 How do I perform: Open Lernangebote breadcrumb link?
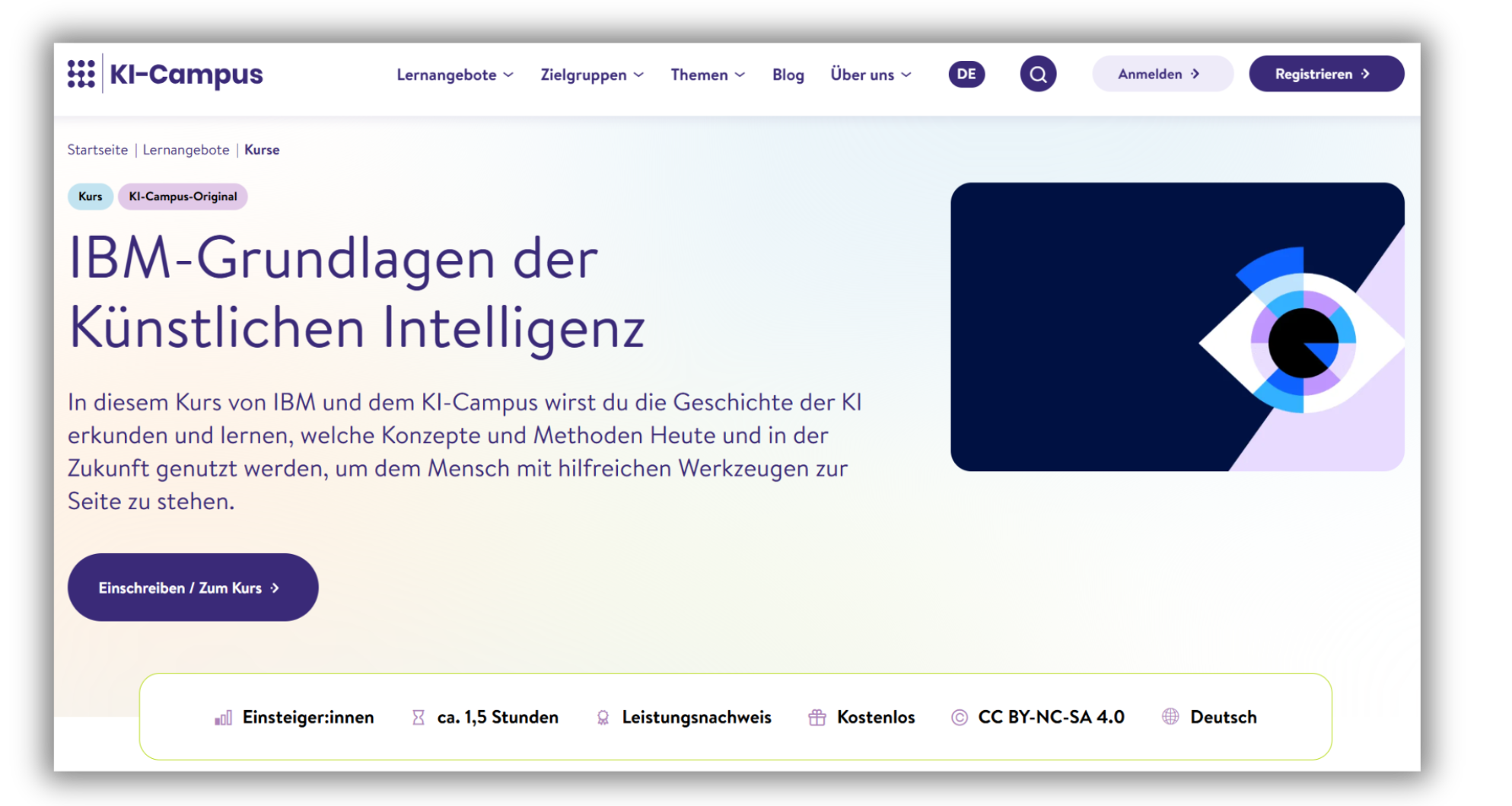click(x=186, y=150)
